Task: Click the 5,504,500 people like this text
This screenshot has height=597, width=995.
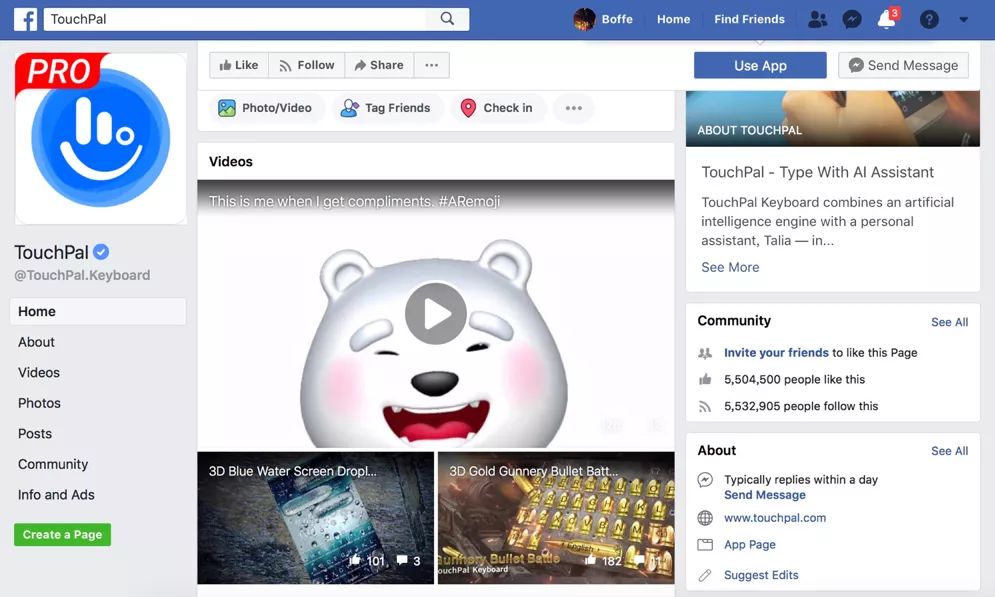Action: point(794,379)
